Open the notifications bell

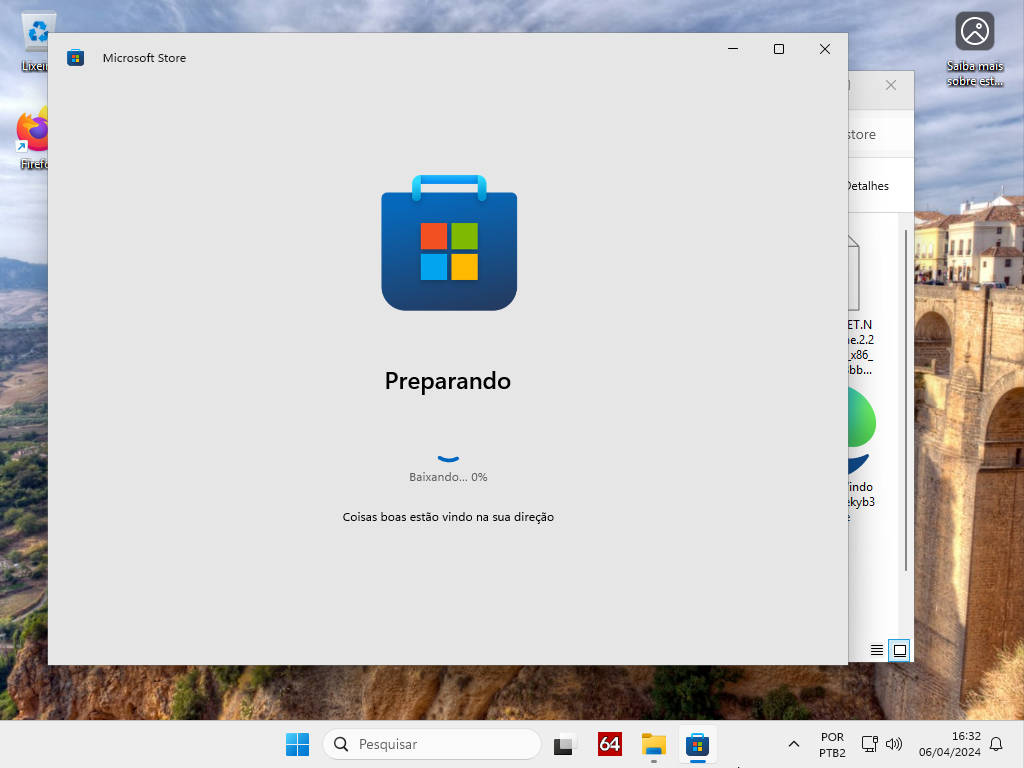tap(996, 744)
